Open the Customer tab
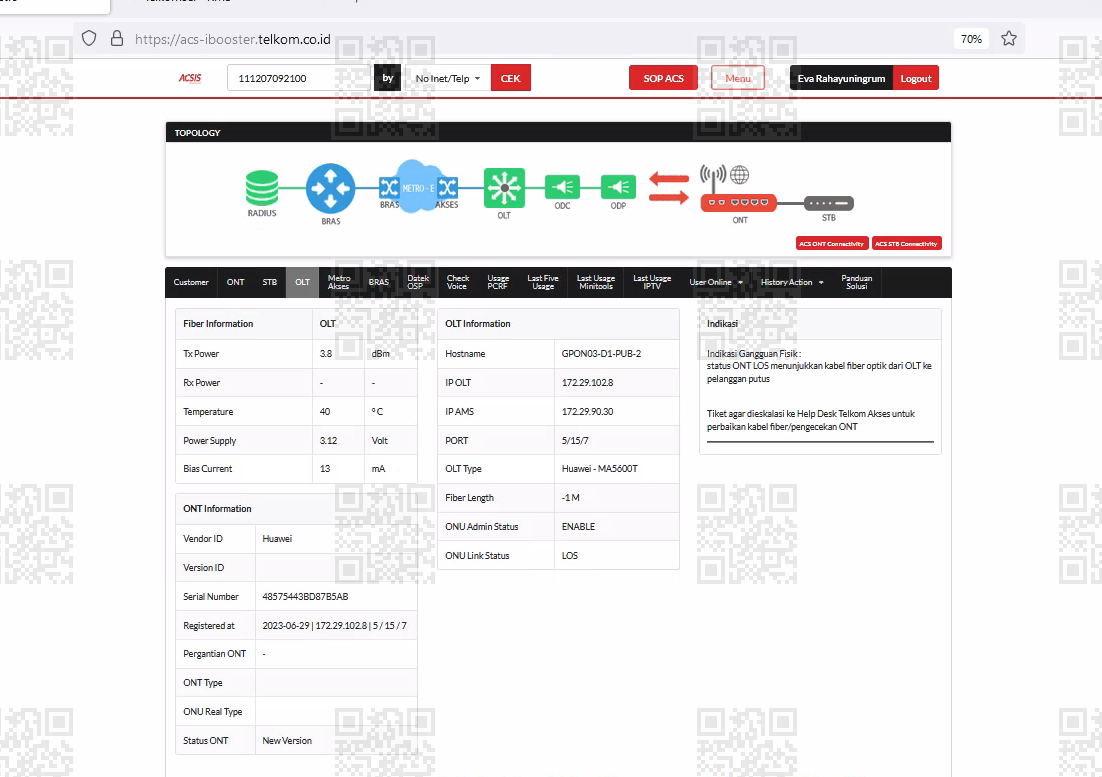 [x=191, y=282]
